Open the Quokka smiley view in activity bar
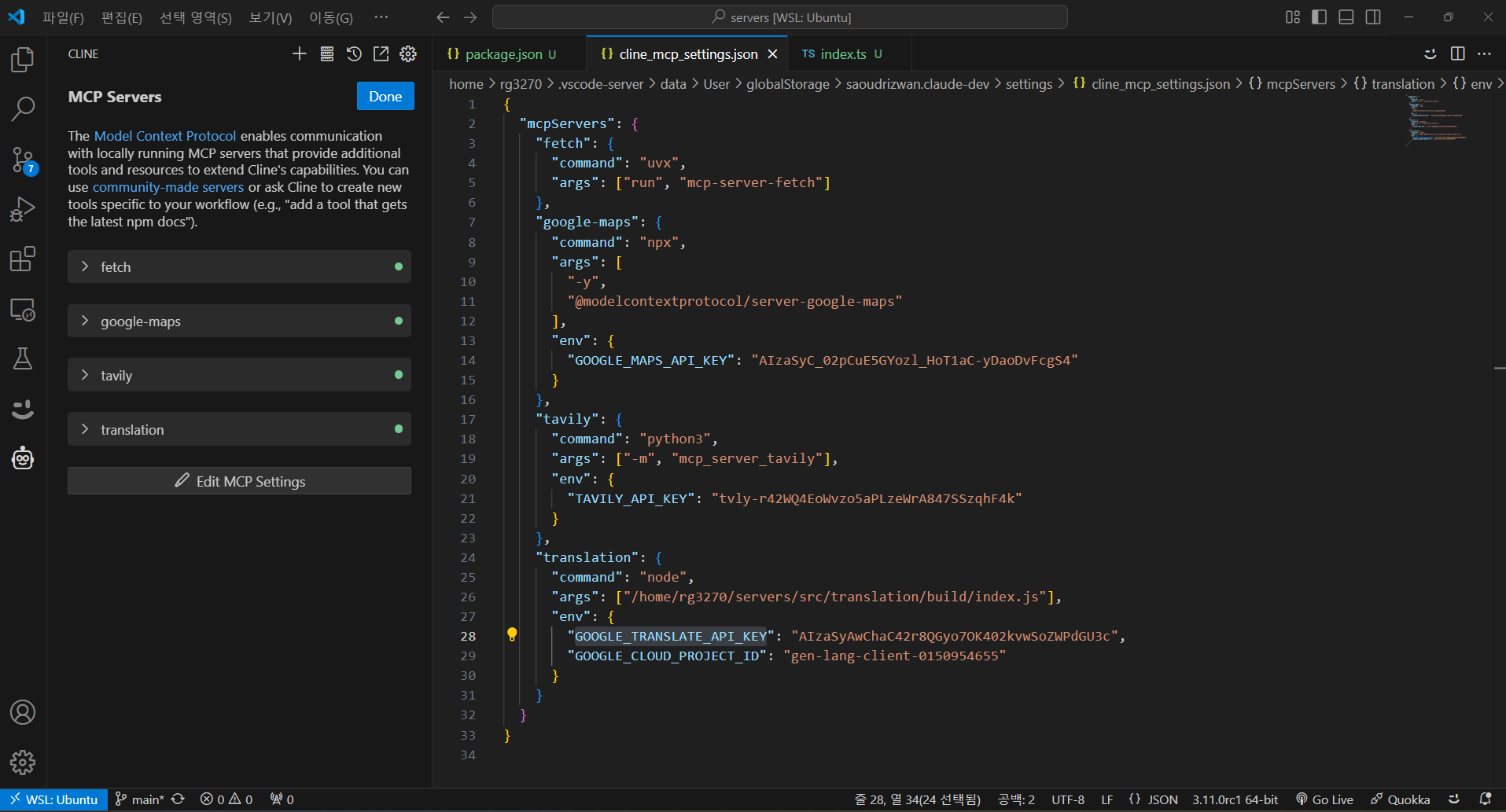1506x812 pixels. [x=23, y=409]
